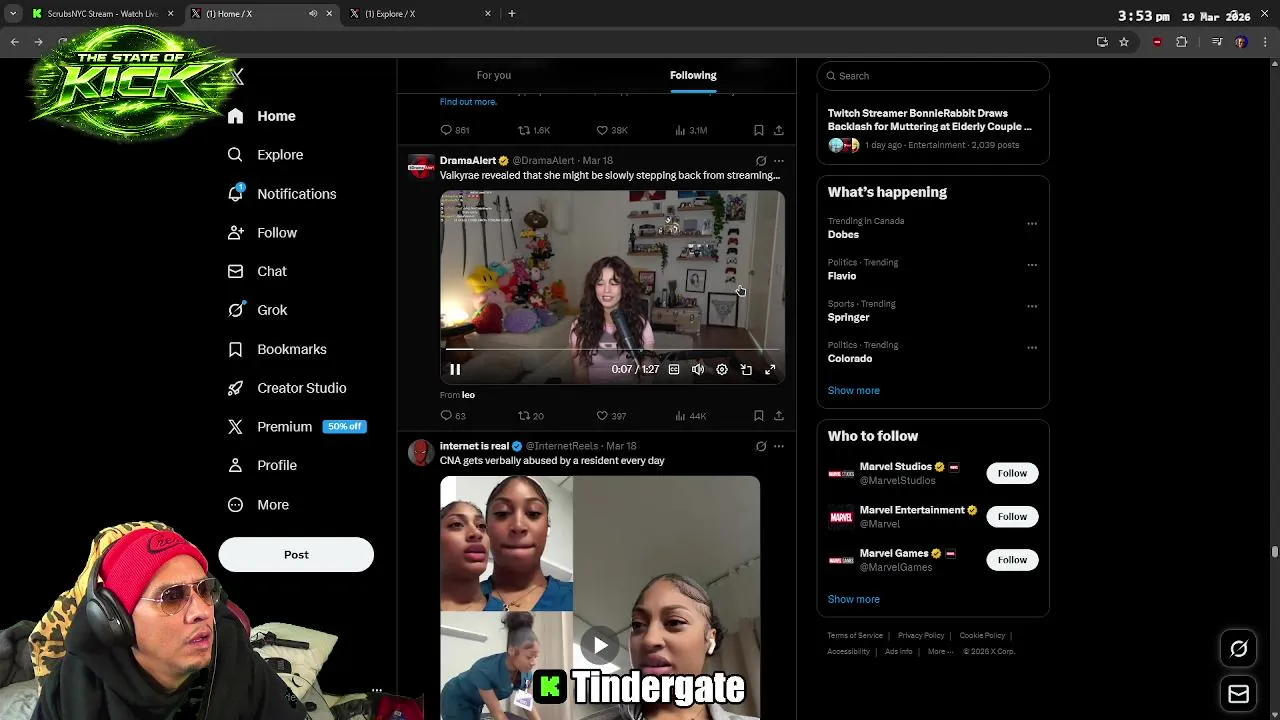Like the top post with 38K likes
Image resolution: width=1280 pixels, height=720 pixels.
point(612,131)
